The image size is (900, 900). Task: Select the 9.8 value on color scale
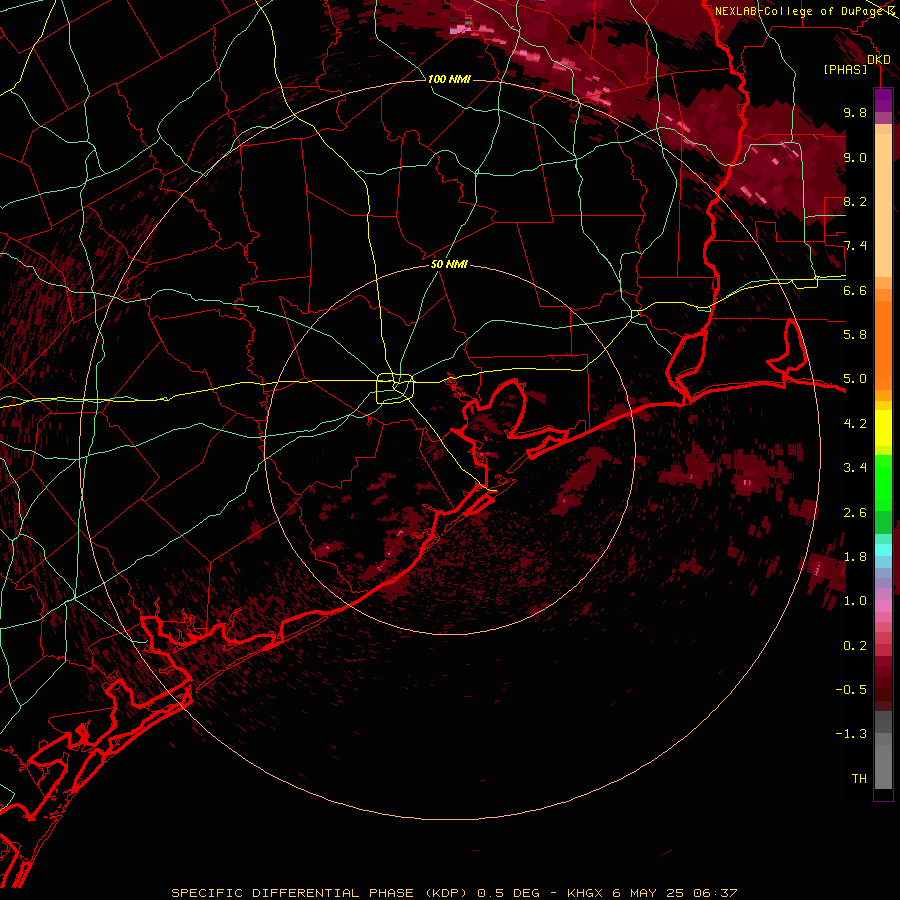coord(855,112)
